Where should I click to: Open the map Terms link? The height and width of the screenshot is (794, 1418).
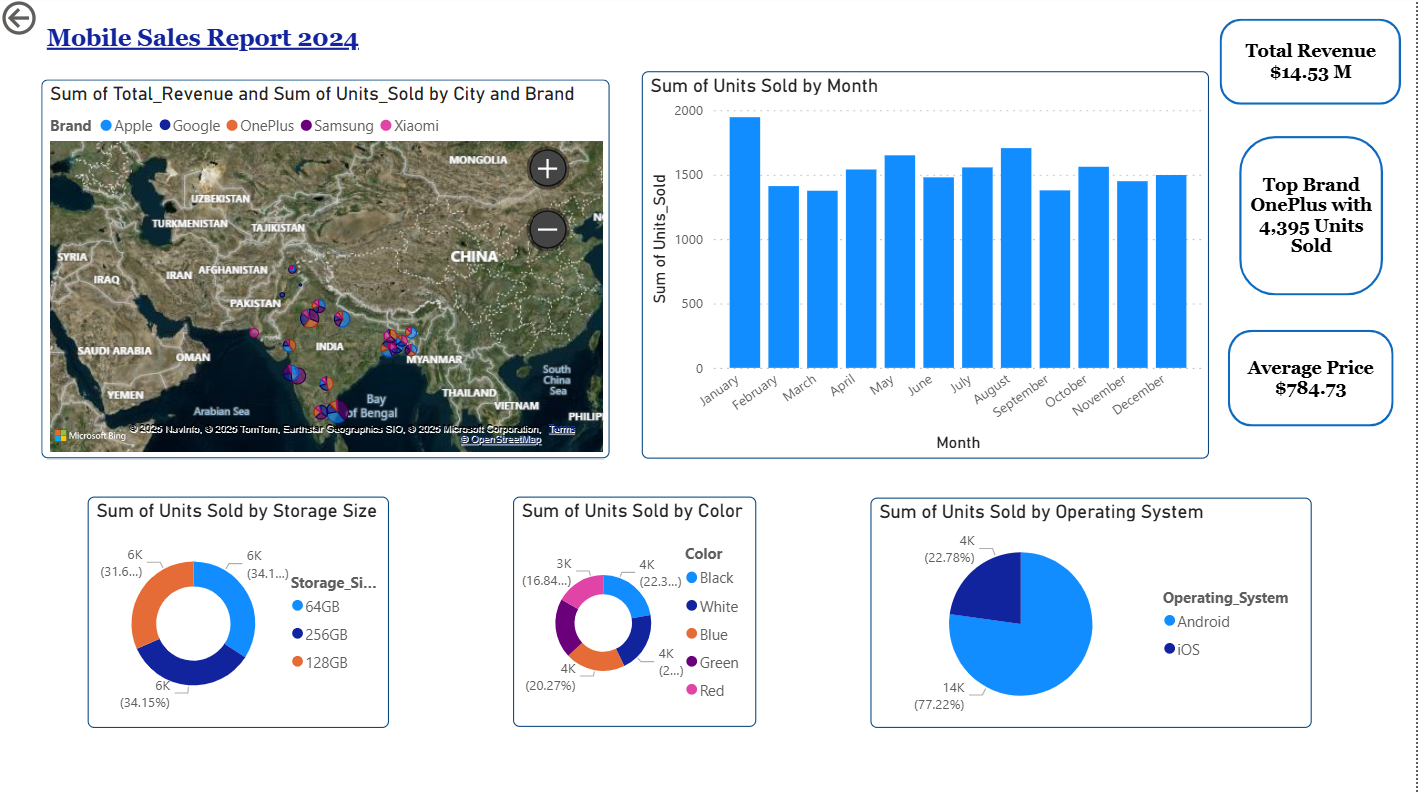pyautogui.click(x=562, y=429)
